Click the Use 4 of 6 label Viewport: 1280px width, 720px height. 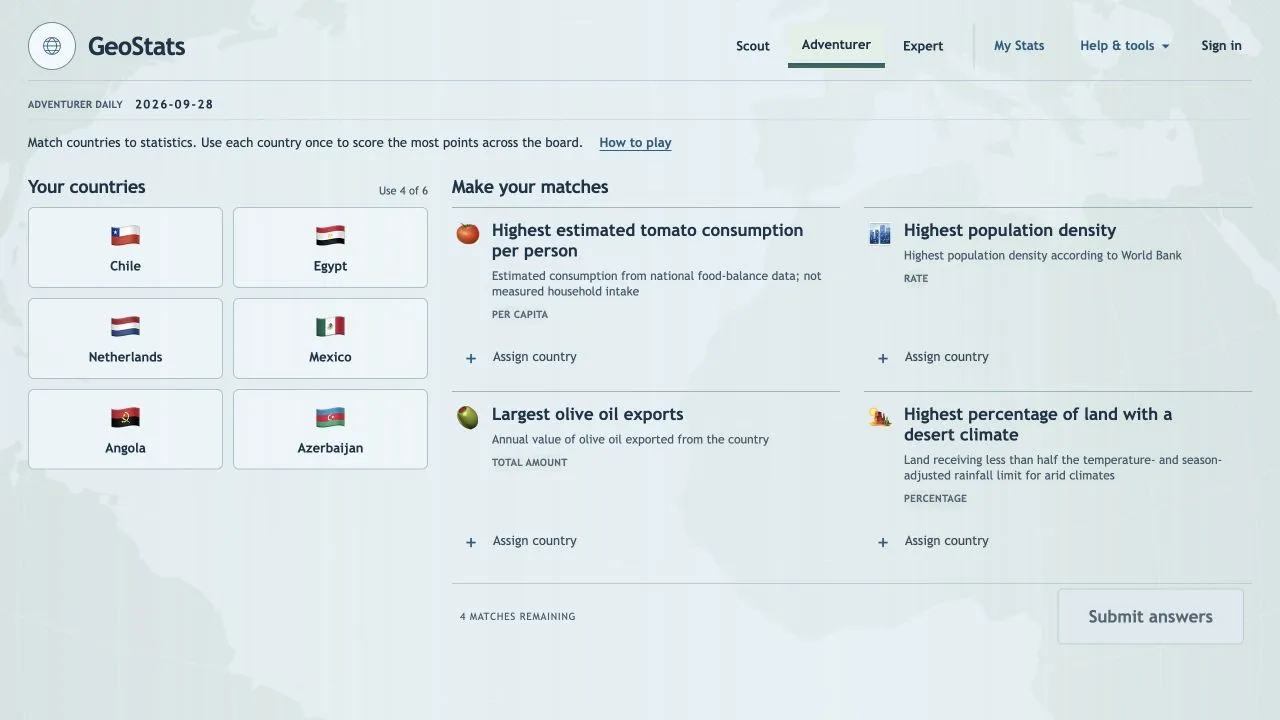[x=403, y=191]
